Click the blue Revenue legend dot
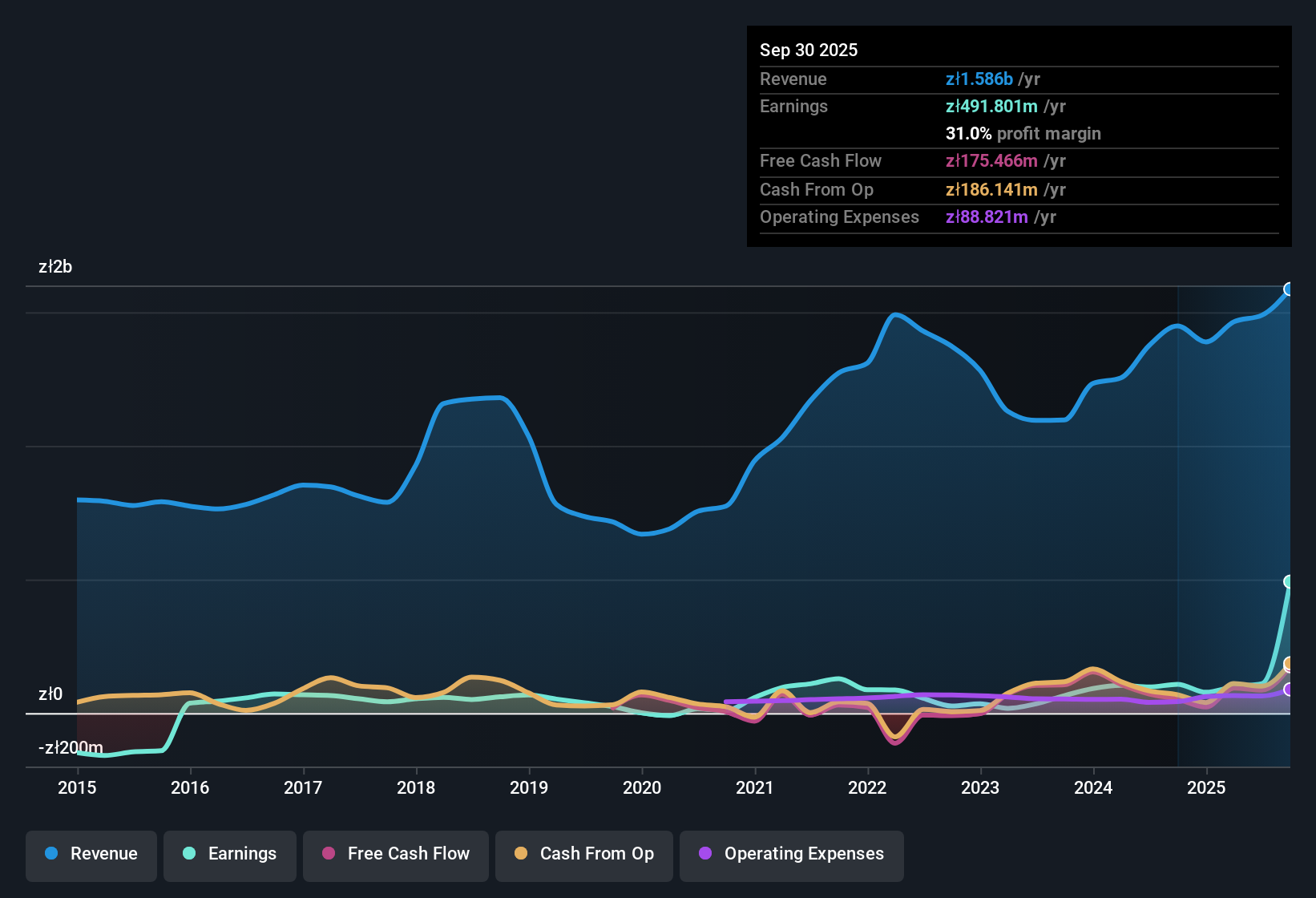The width and height of the screenshot is (1316, 898). (51, 854)
